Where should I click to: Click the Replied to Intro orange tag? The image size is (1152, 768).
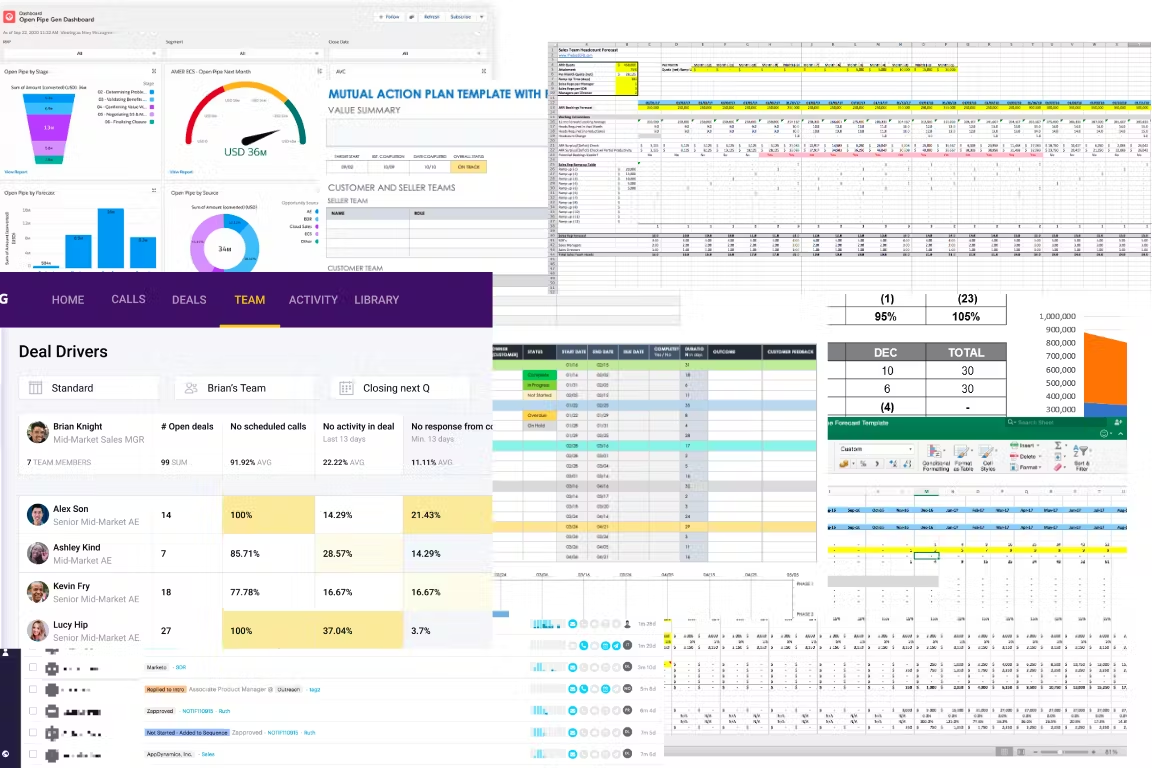click(165, 689)
